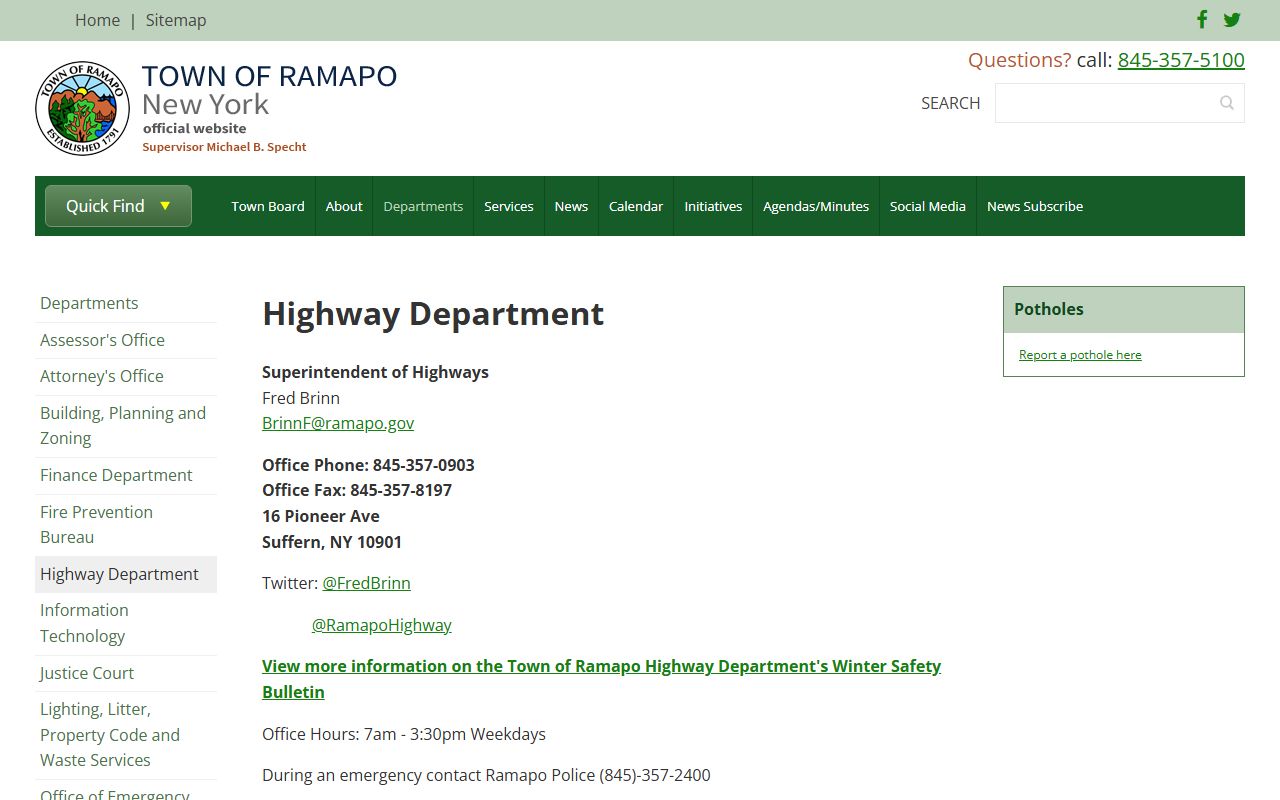The image size is (1280, 800).
Task: Click Superintendent of Highways label
Action: pos(375,372)
